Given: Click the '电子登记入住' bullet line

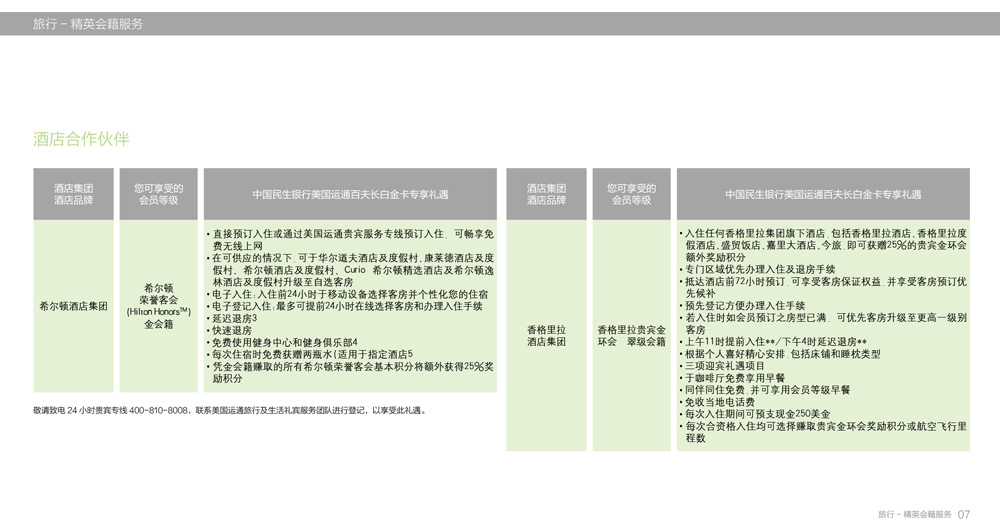Looking at the screenshot, I should coord(344,306).
